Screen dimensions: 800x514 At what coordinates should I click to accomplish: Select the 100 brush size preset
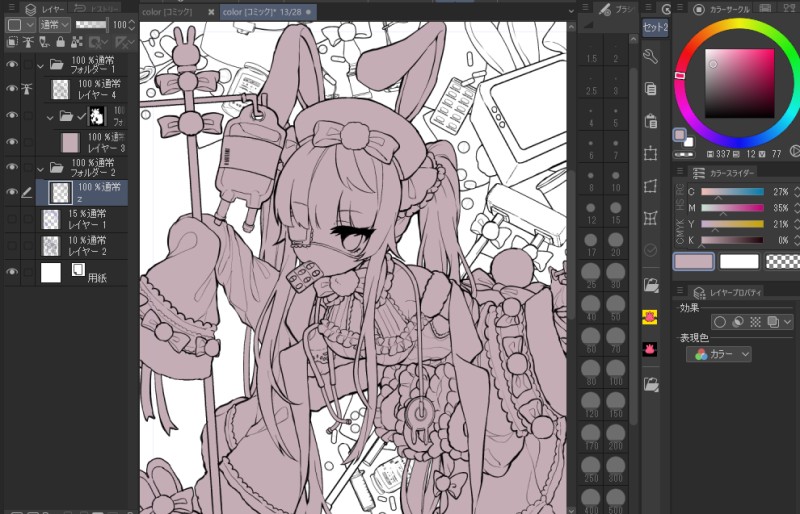pyautogui.click(x=616, y=374)
